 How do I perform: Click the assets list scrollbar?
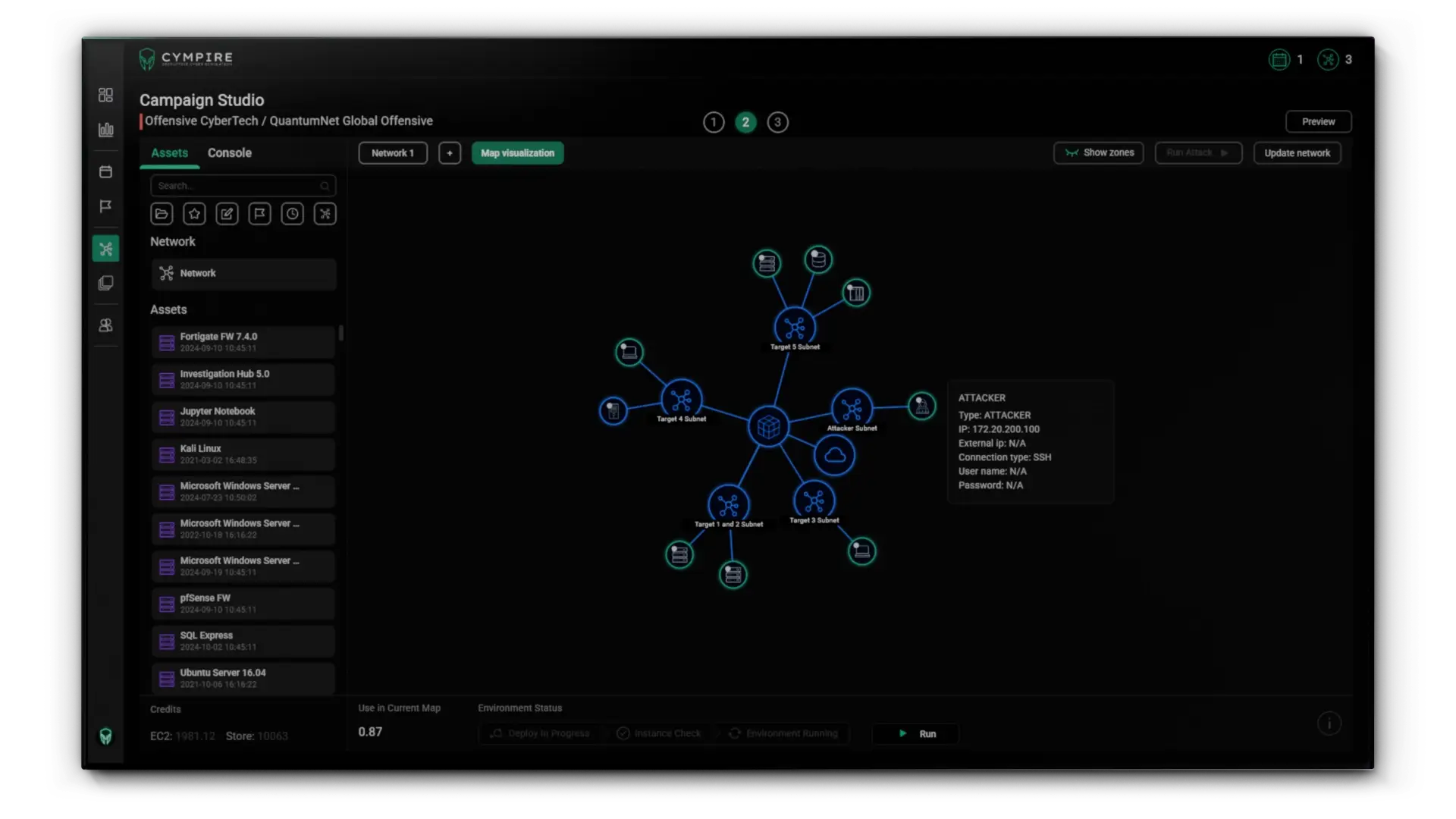341,333
